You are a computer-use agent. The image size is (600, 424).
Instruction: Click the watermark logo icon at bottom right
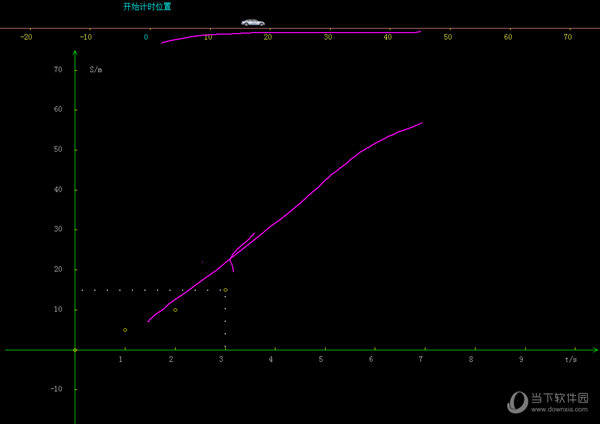tap(517, 401)
